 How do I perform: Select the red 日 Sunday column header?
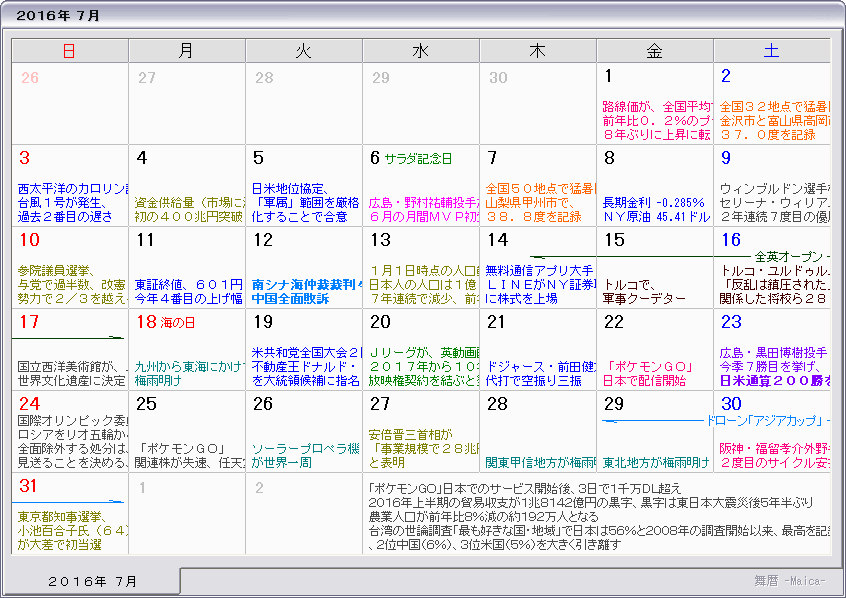point(68,49)
